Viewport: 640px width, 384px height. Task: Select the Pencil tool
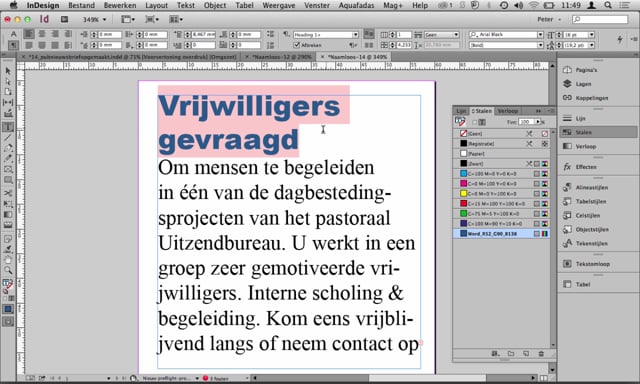point(8,159)
